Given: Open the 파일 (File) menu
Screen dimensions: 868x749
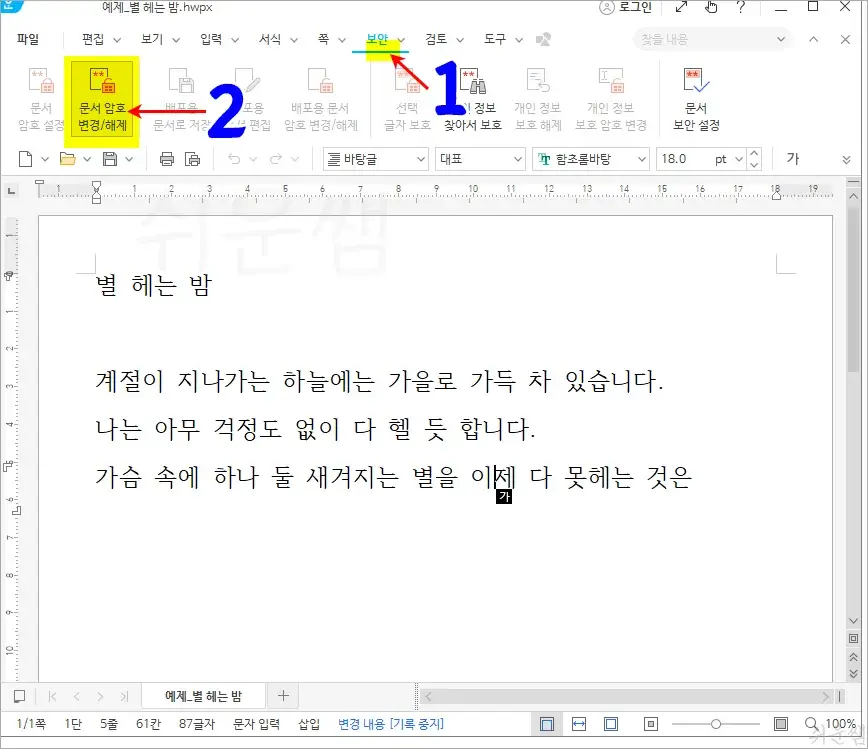Looking at the screenshot, I should point(28,38).
